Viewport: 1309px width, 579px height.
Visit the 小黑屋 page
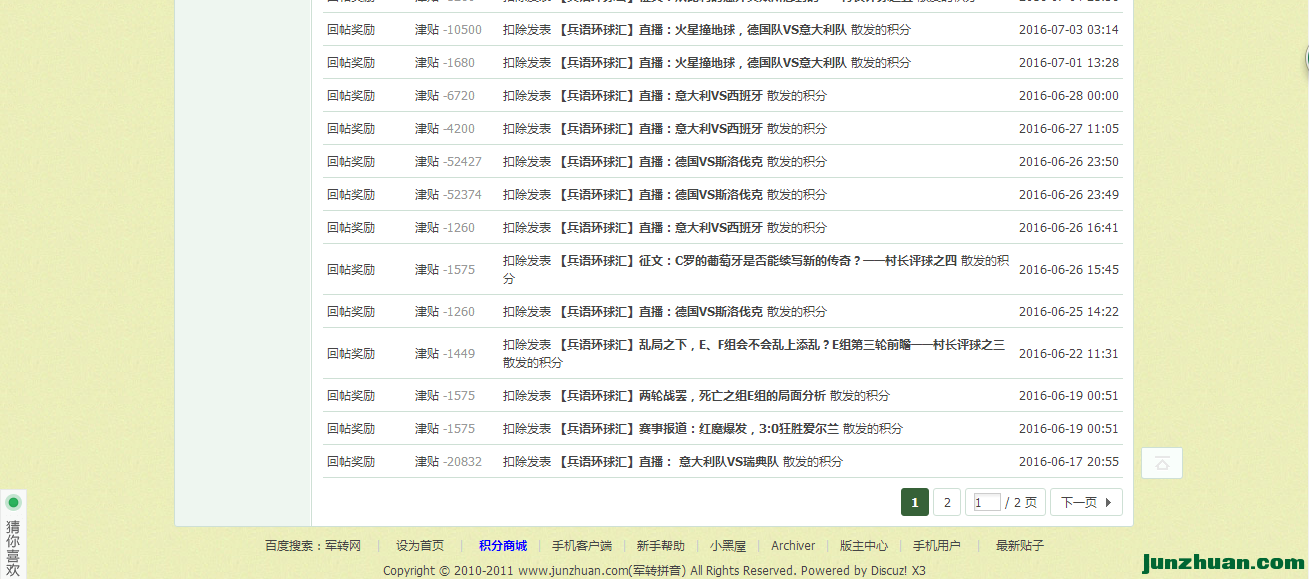[x=728, y=546]
